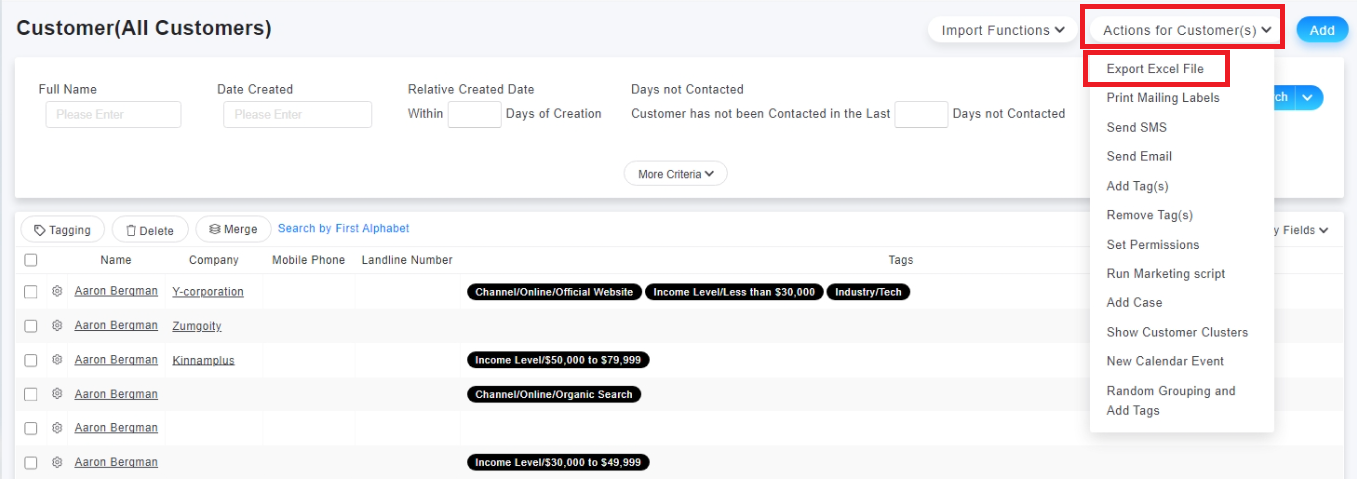The width and height of the screenshot is (1357, 479).
Task: Click the Full Name input field
Action: point(113,115)
